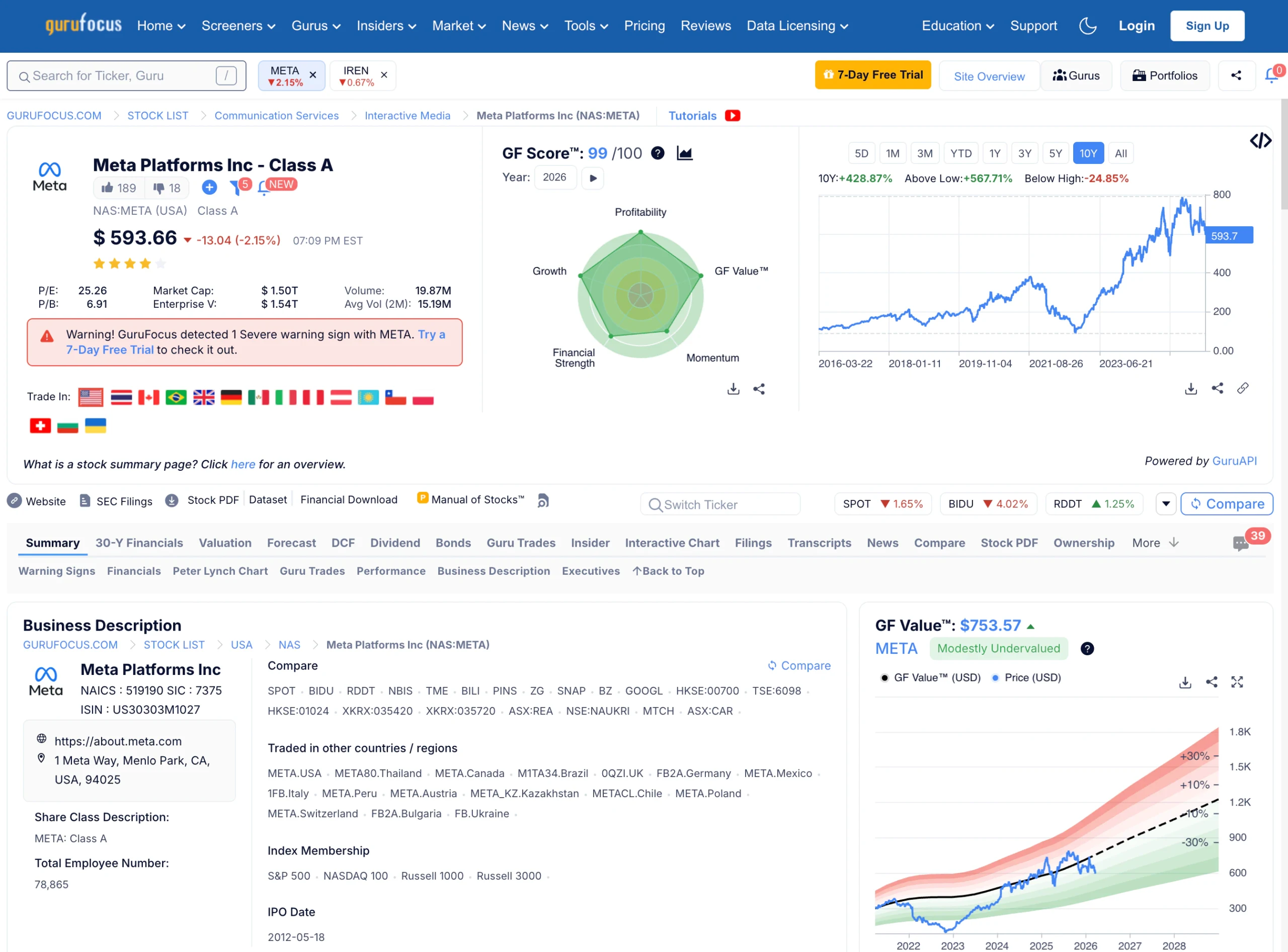
Task: Click the 7-Day Free Trial button
Action: 872,75
